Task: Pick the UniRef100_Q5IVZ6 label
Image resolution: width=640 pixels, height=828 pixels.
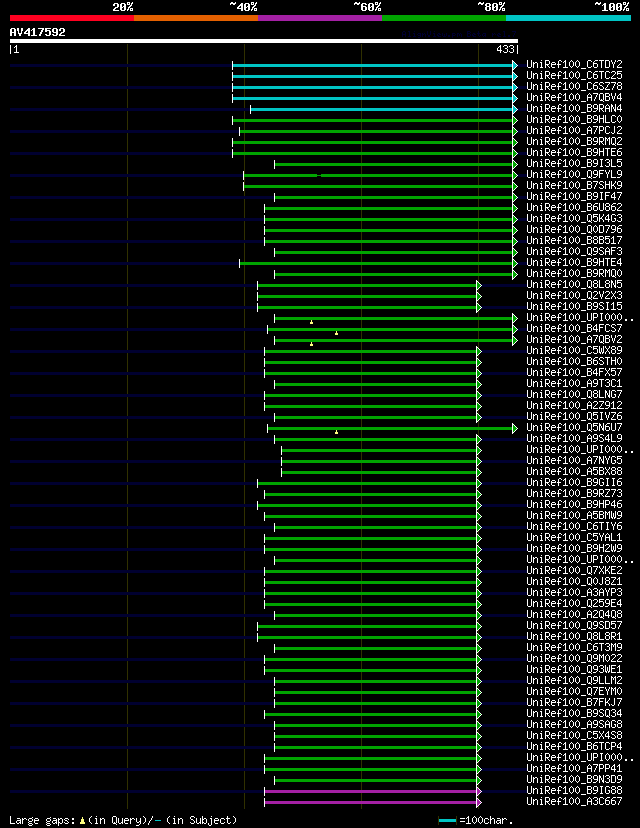Action: 574,416
